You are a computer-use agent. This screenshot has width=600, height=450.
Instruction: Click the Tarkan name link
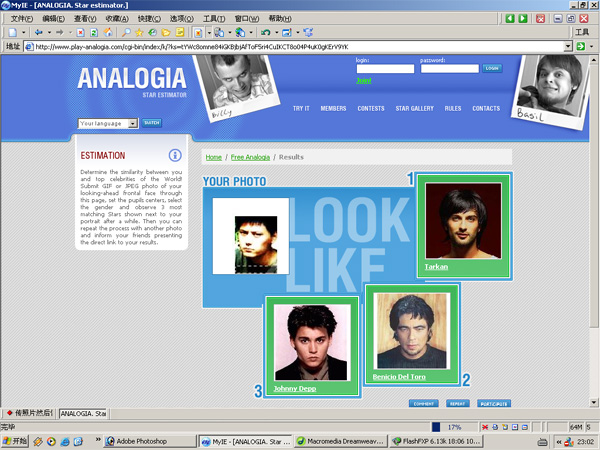[436, 267]
